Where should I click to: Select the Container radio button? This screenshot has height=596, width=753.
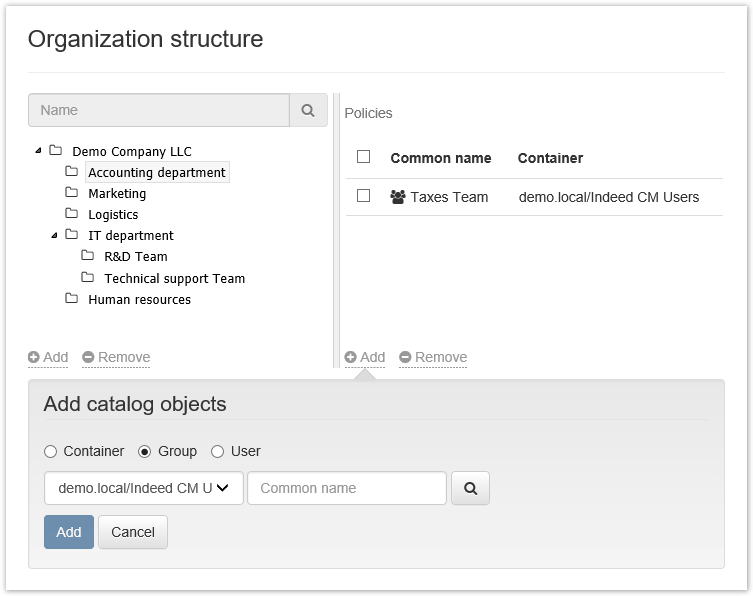[x=51, y=452]
